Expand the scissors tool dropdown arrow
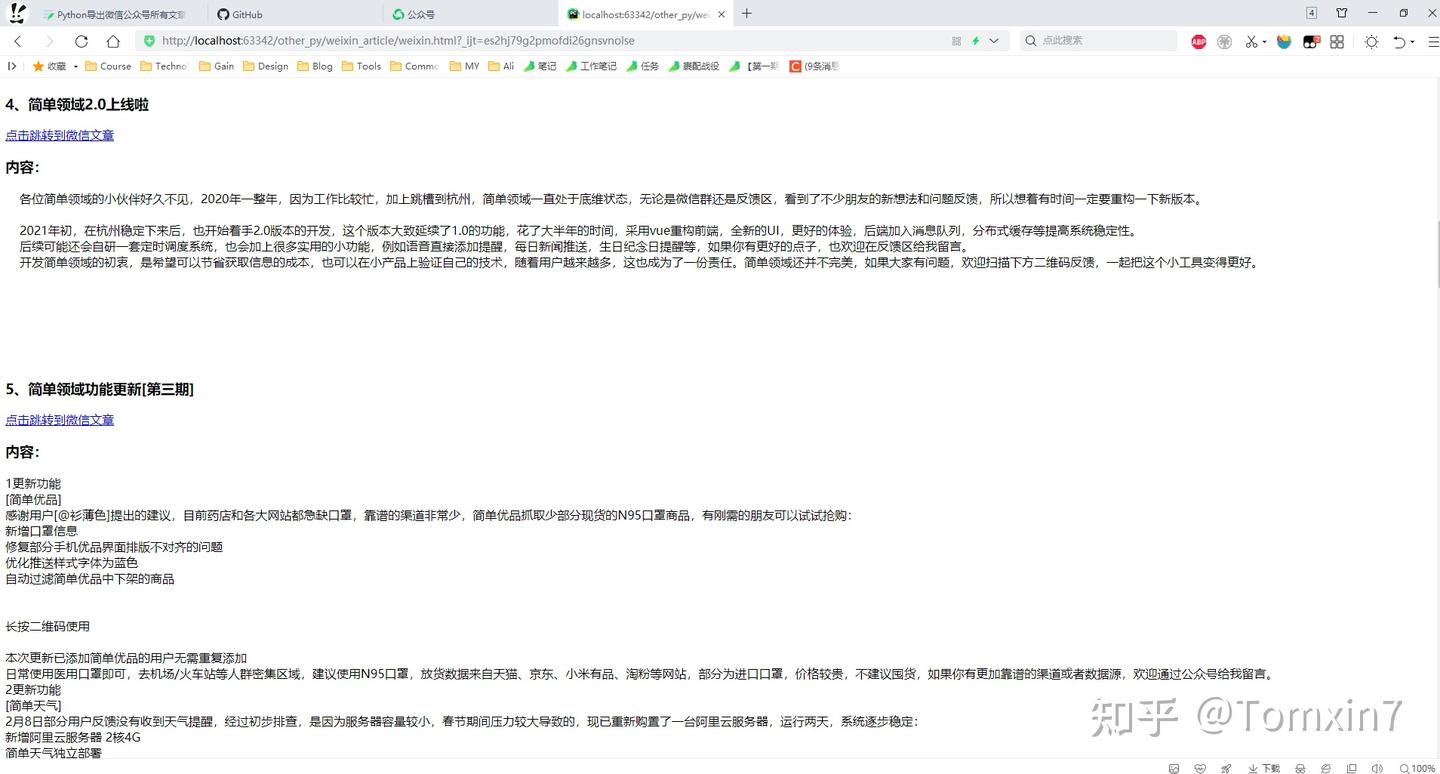 click(x=1265, y=41)
